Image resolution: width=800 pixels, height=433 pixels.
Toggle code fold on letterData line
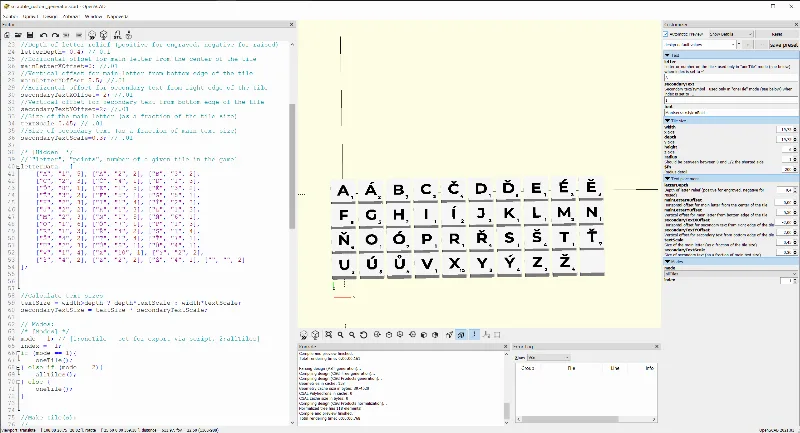(19, 167)
